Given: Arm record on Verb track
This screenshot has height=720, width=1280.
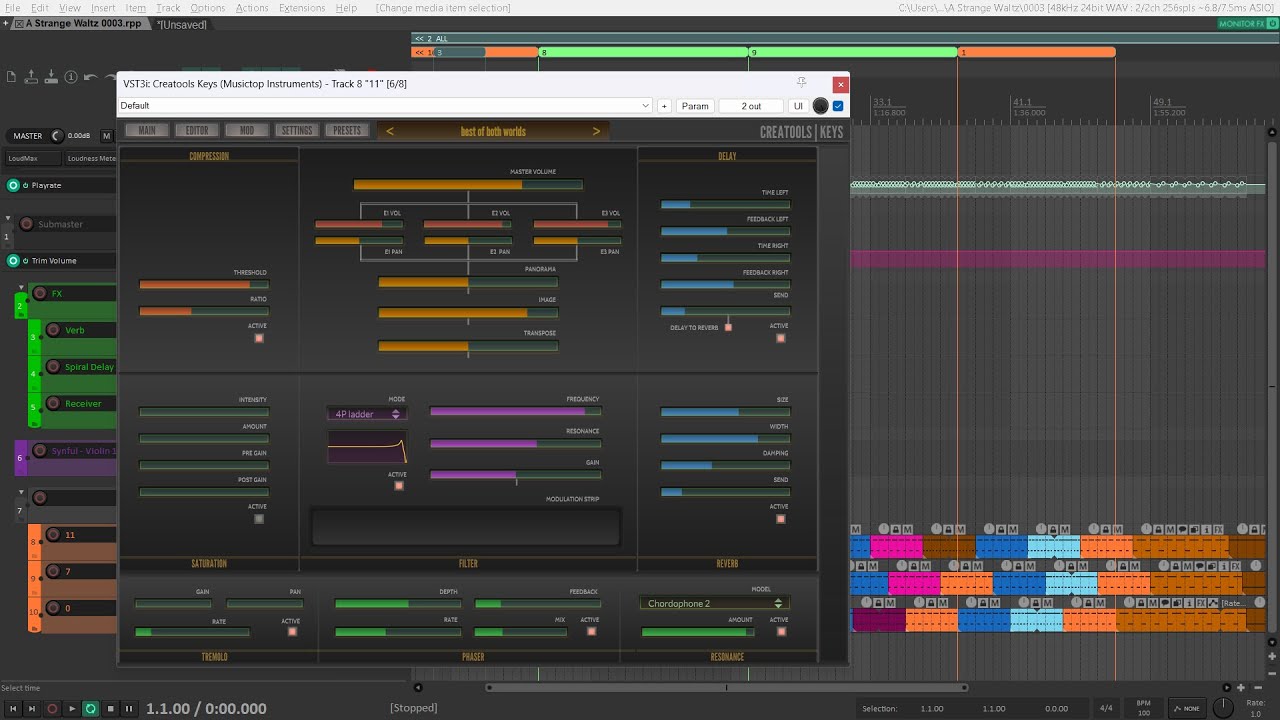Looking at the screenshot, I should 54,330.
